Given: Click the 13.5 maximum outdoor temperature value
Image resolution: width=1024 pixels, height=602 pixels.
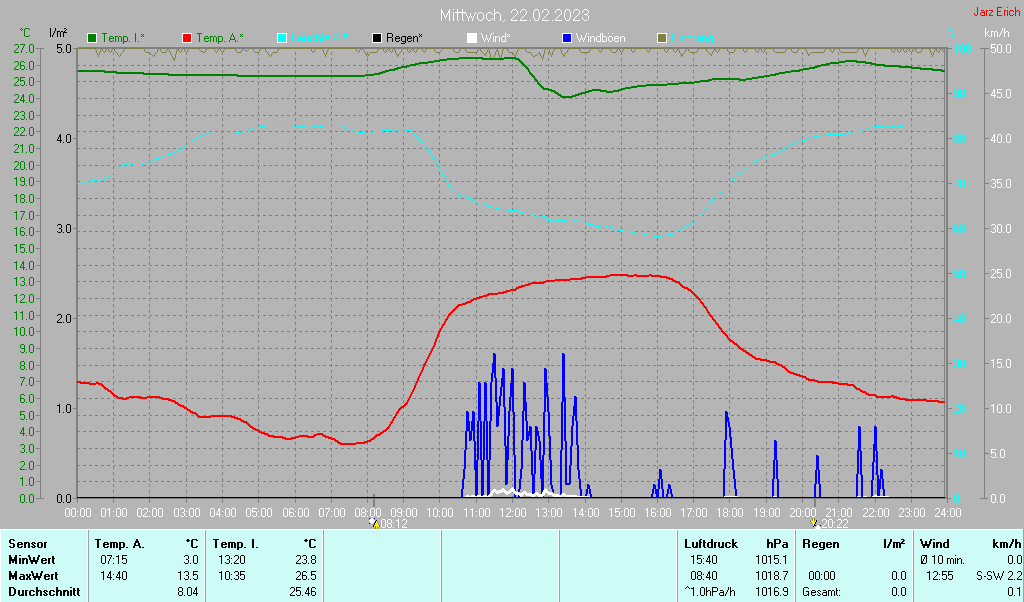Looking at the screenshot, I should [x=188, y=577].
